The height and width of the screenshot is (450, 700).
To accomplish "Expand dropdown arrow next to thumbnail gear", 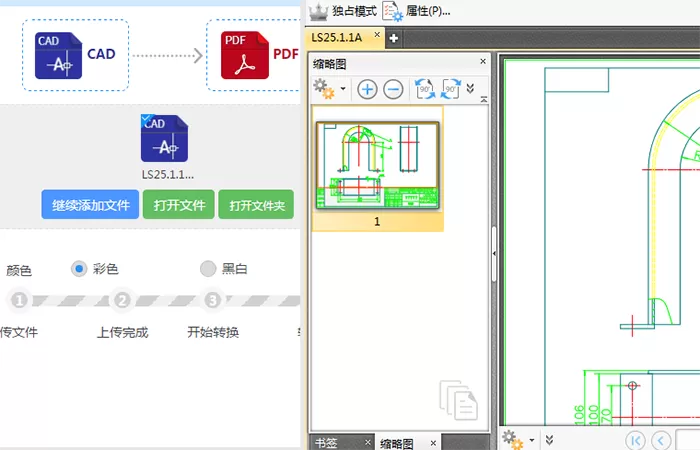I will [x=343, y=88].
